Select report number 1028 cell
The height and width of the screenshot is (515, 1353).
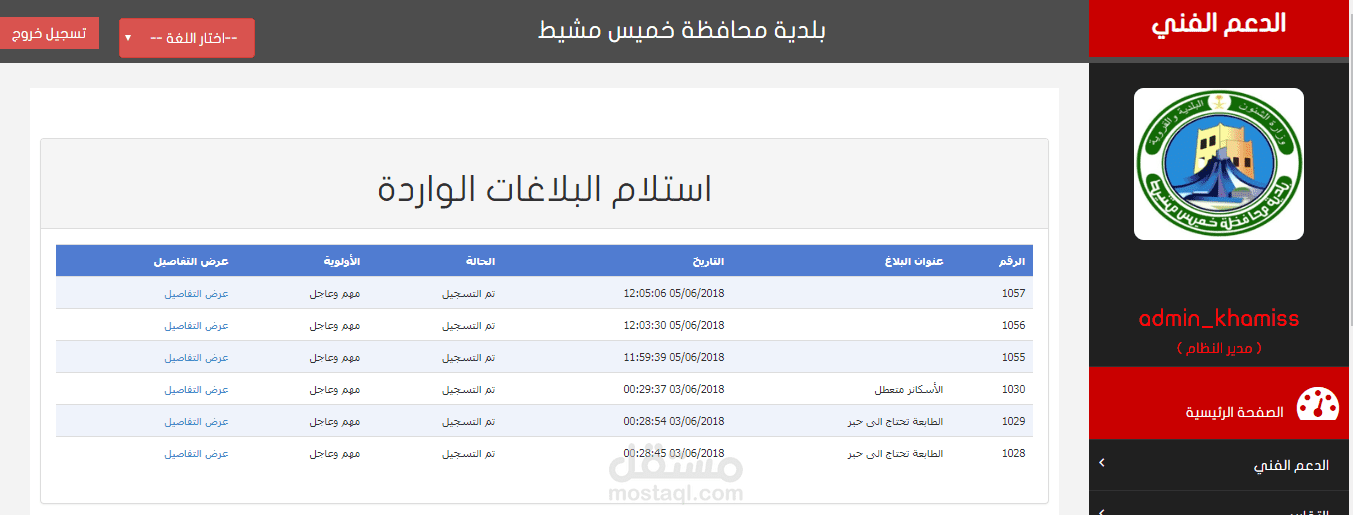pyautogui.click(x=1013, y=454)
